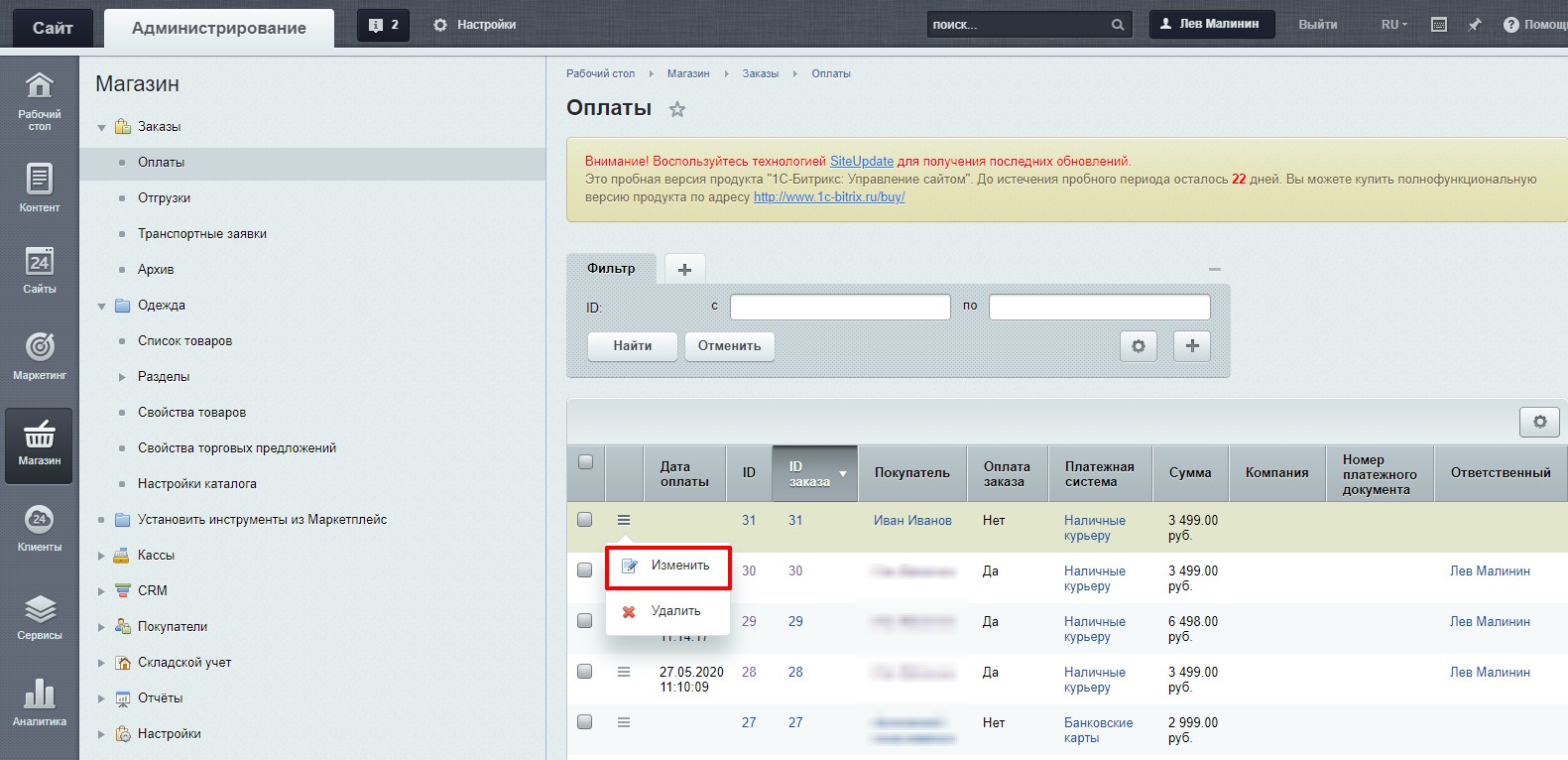The height and width of the screenshot is (760, 1568).
Task: Toggle the select-all checkbox in table header
Action: click(x=585, y=462)
